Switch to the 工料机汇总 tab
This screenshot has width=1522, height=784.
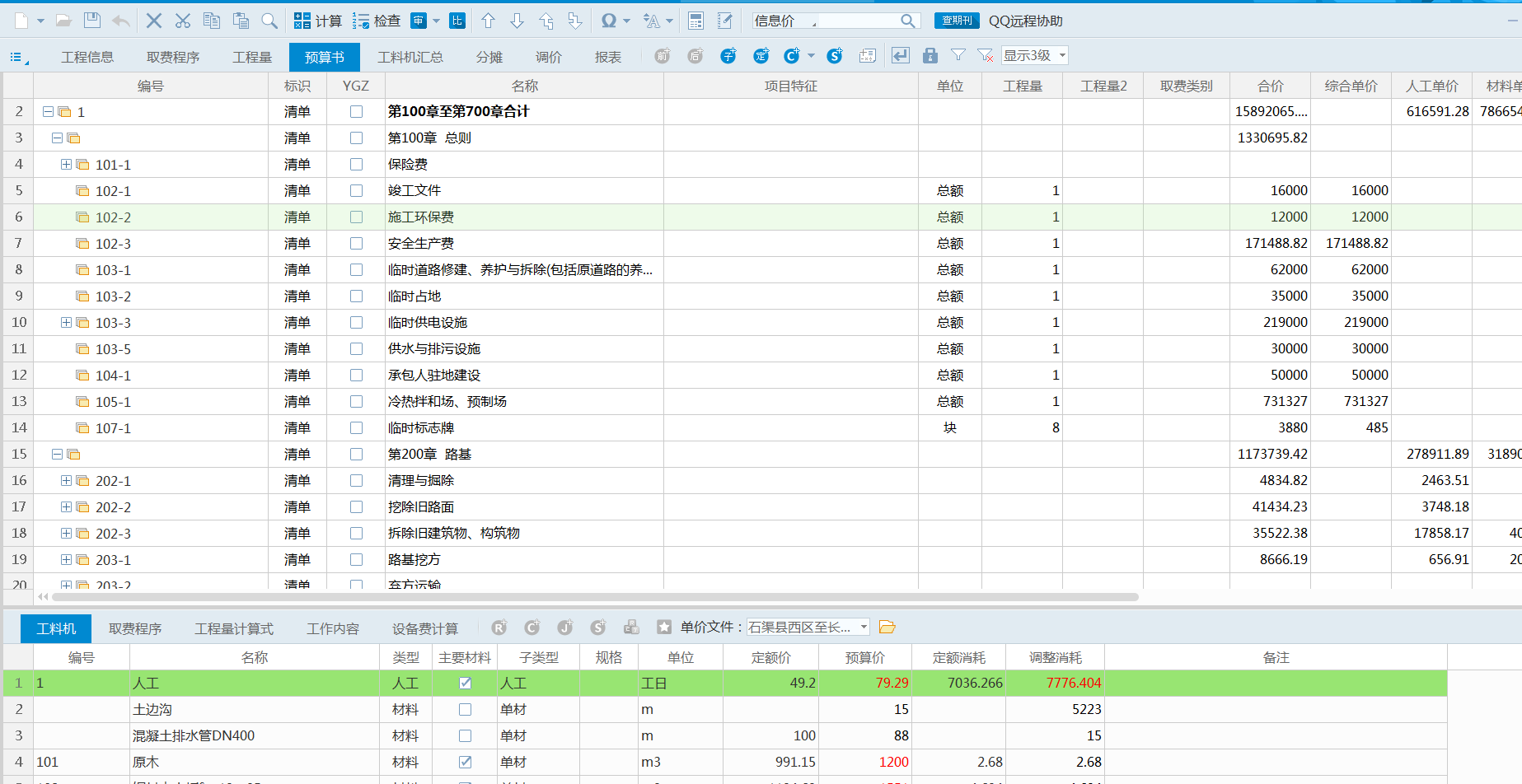pos(410,57)
